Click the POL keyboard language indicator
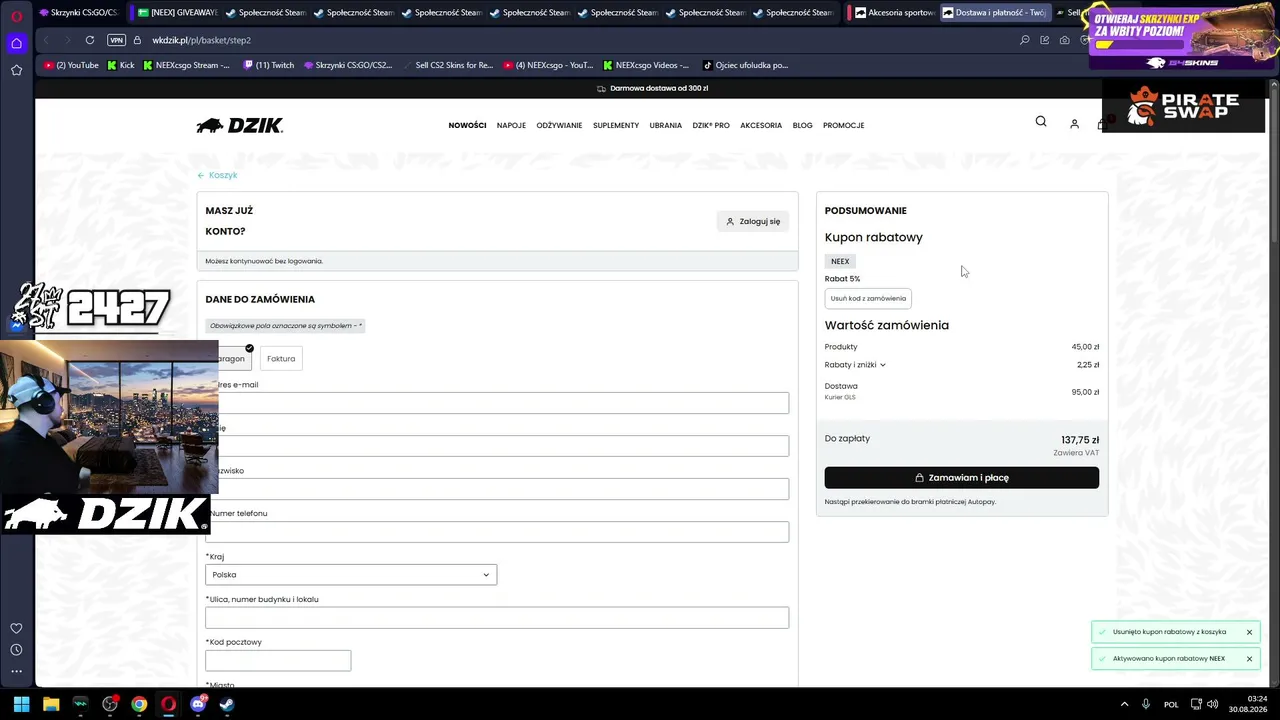This screenshot has width=1280, height=720. click(1171, 704)
